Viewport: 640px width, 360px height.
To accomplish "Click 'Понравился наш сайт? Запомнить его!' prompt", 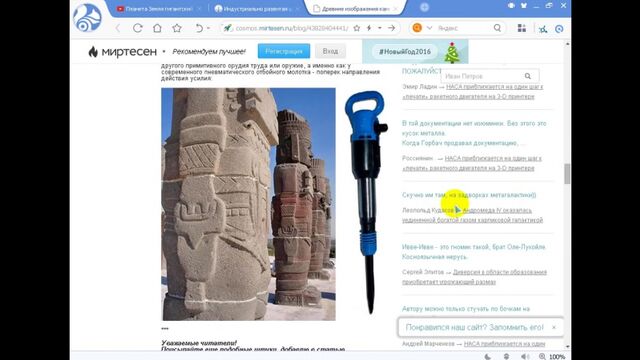I will 474,327.
